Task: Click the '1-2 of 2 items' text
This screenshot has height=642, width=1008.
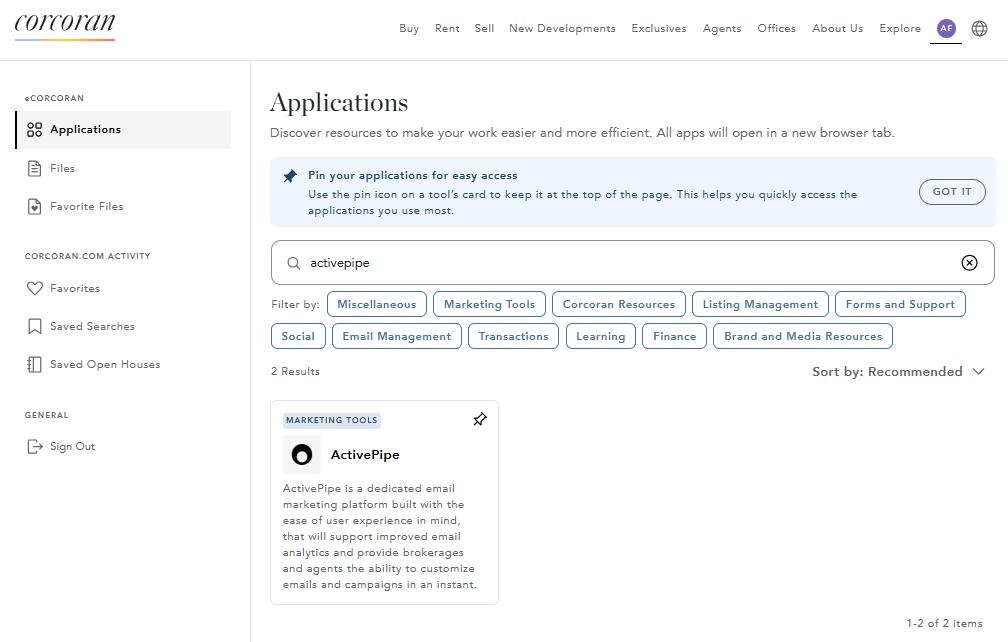Action: (x=944, y=623)
